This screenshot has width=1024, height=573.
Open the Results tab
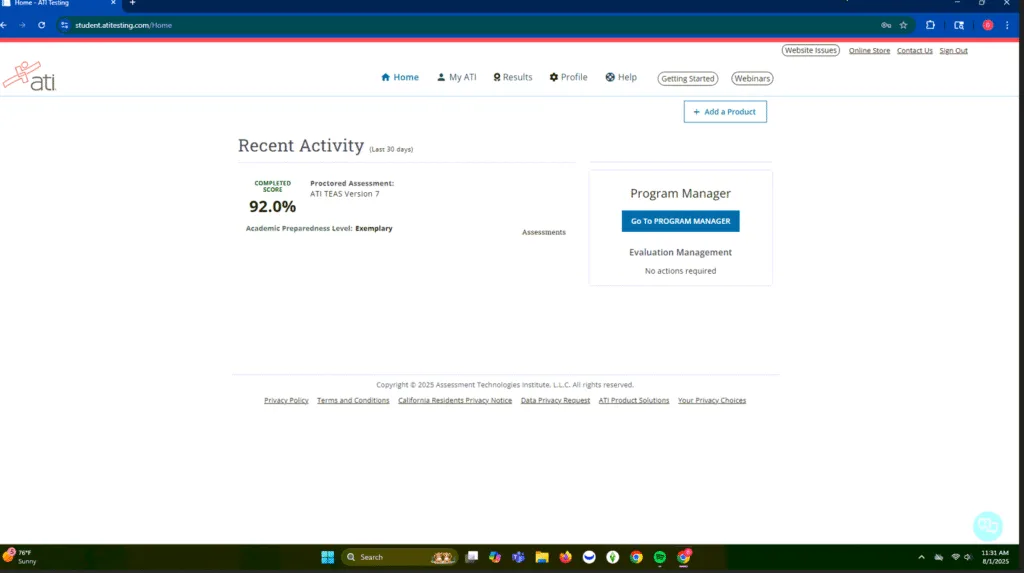512,77
